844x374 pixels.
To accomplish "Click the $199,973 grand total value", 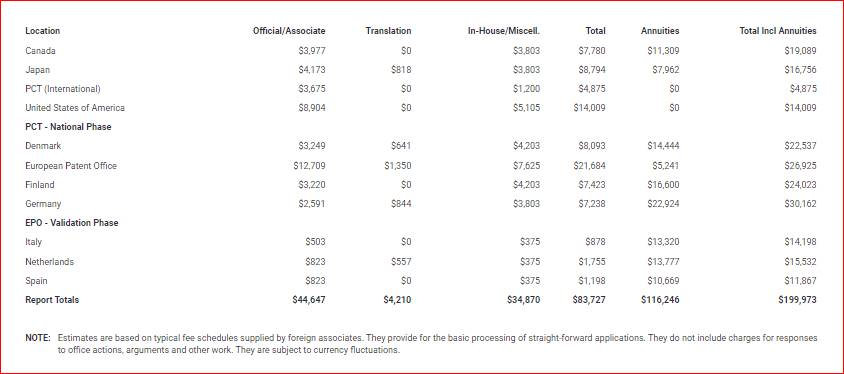I will (x=797, y=300).
